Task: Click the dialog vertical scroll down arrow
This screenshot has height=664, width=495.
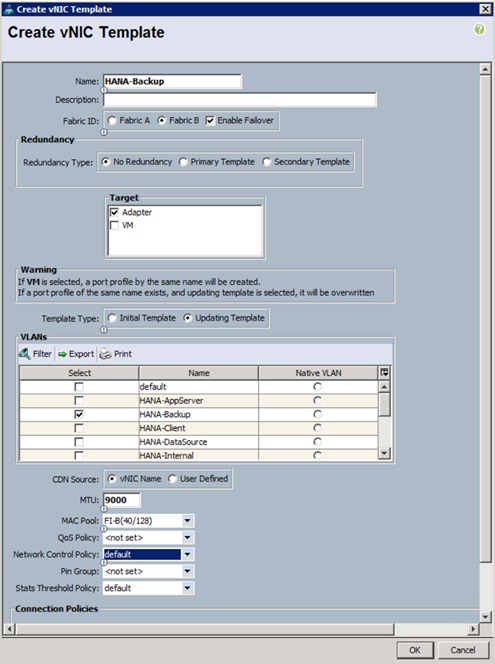Action: coord(485,617)
